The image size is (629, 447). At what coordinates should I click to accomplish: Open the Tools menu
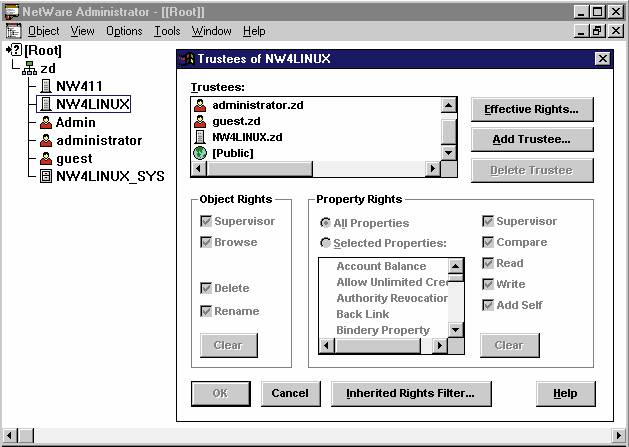[x=167, y=31]
